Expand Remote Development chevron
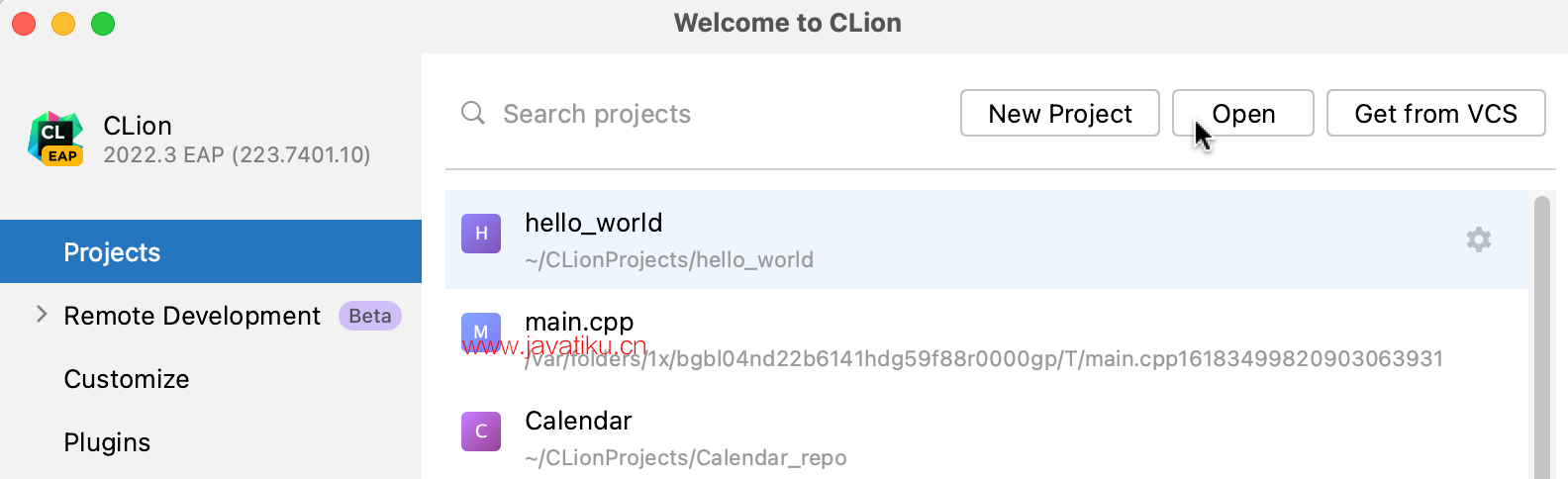The height and width of the screenshot is (479, 1568). (42, 315)
